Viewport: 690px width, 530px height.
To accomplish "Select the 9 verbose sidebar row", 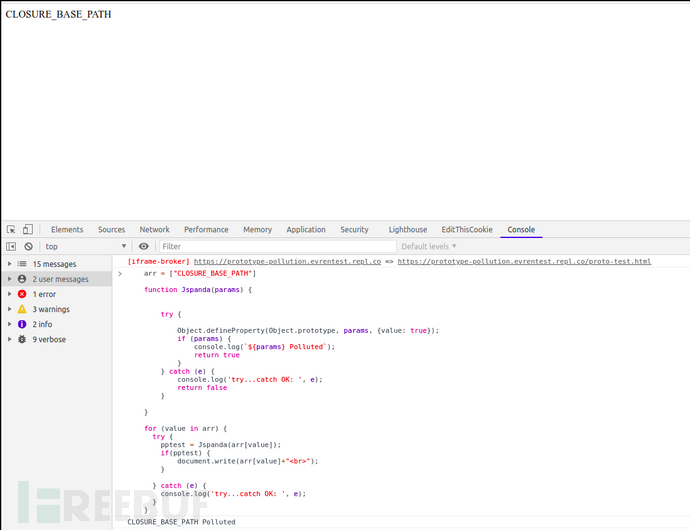I will [57, 339].
